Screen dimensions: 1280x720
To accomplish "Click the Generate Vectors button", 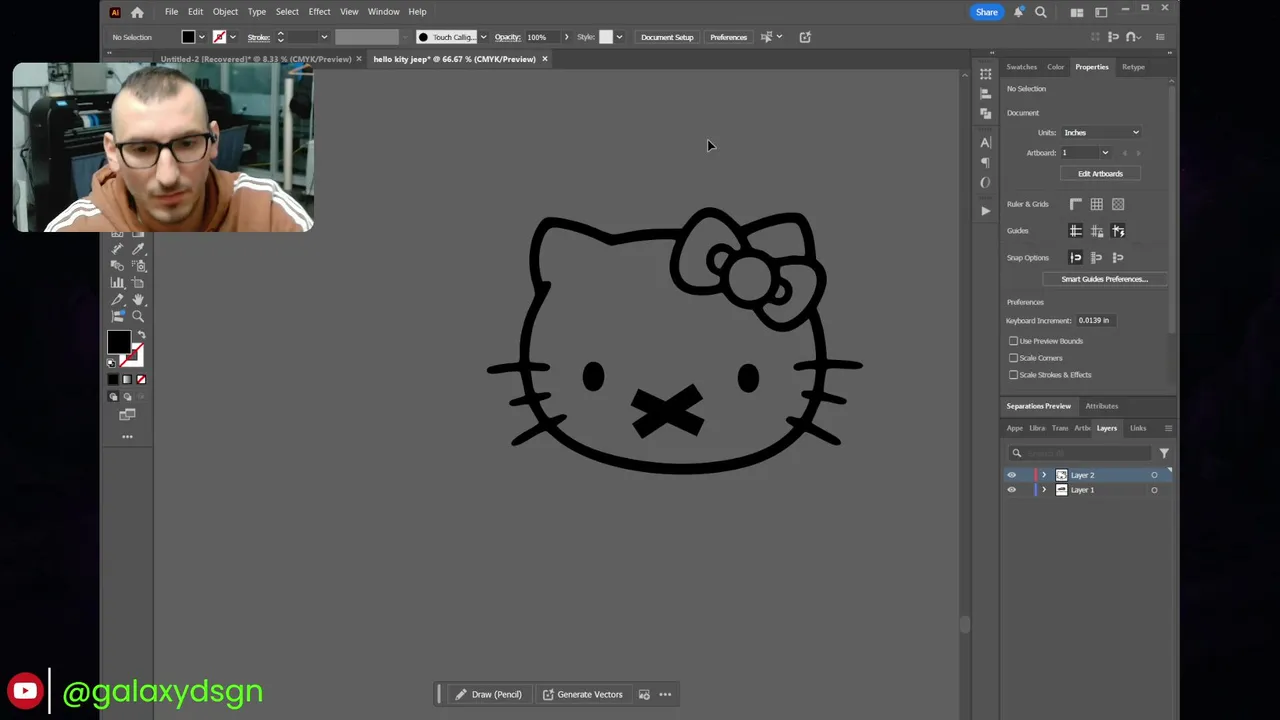I will 582,694.
